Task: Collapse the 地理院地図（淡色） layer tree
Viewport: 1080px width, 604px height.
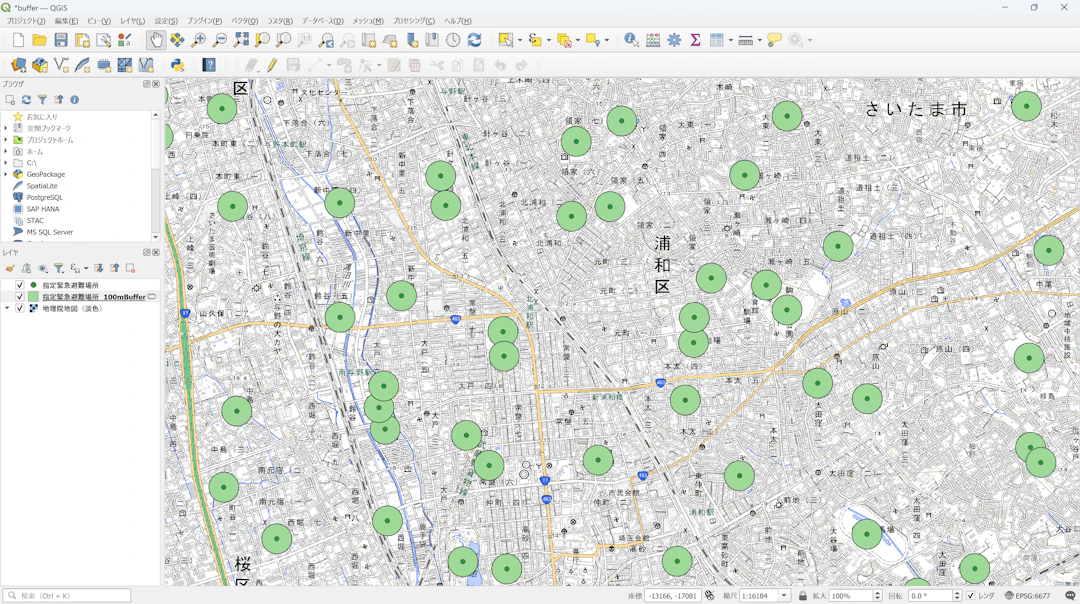Action: point(7,309)
